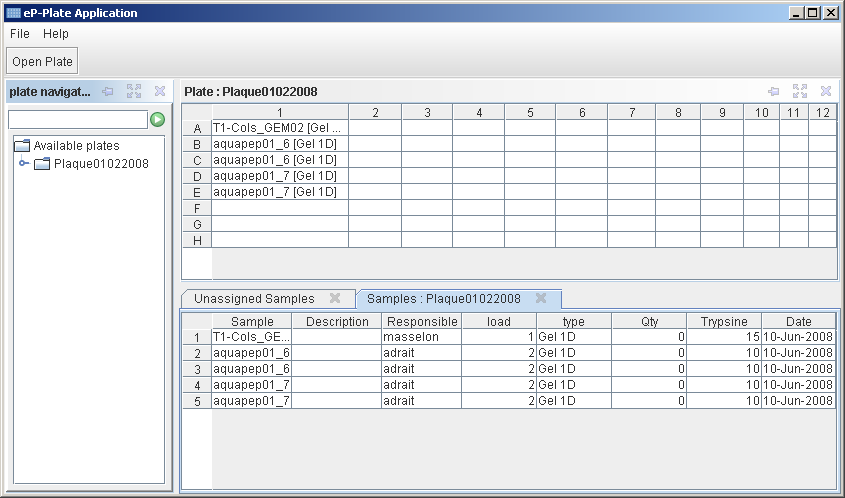
Task: Maximize the Plate : Plaque01022008 panel
Action: point(799,91)
